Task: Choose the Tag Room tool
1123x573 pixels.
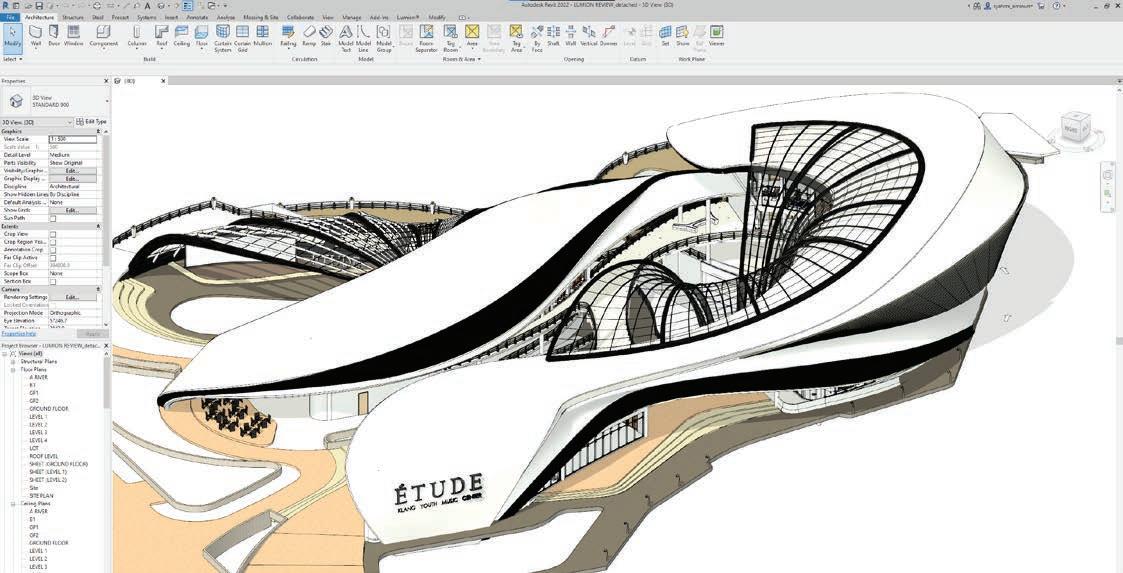Action: click(450, 39)
